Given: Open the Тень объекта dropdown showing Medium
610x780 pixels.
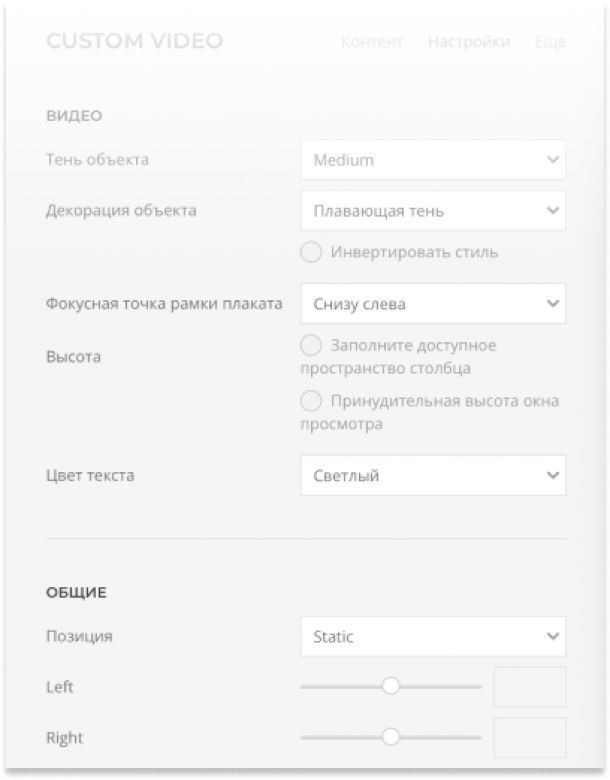Looking at the screenshot, I should [433, 160].
